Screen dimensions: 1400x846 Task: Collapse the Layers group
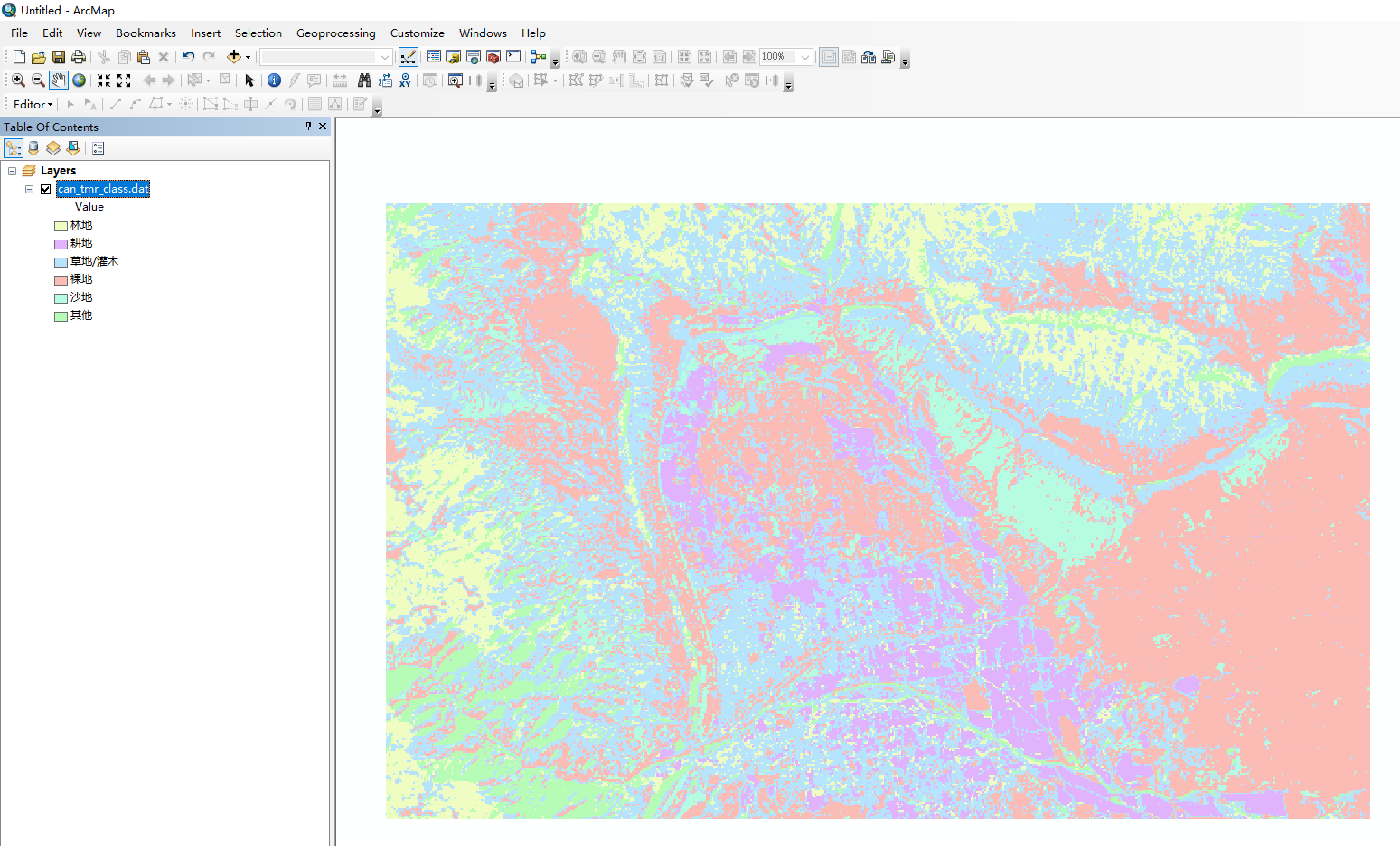13,170
